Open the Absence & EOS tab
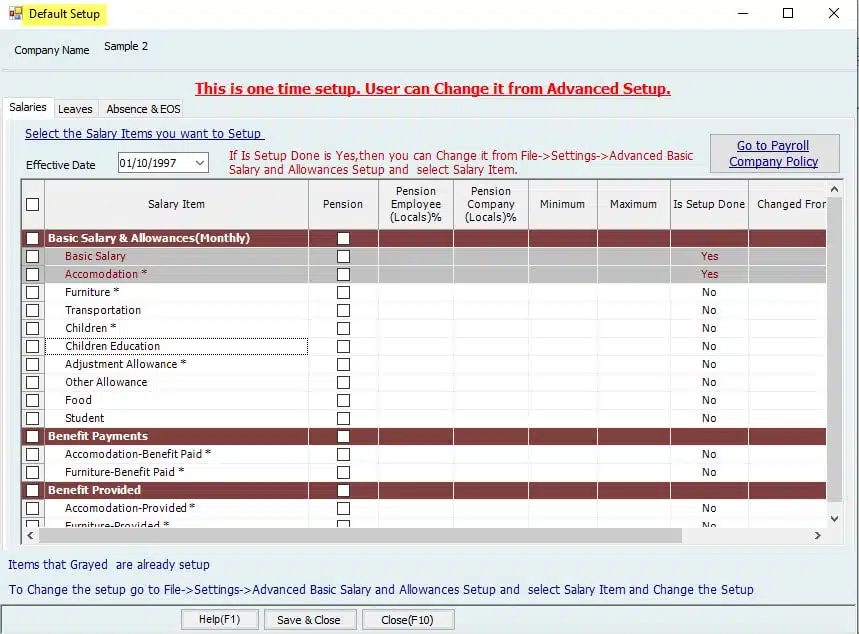Viewport: 859px width, 634px height. (x=143, y=109)
